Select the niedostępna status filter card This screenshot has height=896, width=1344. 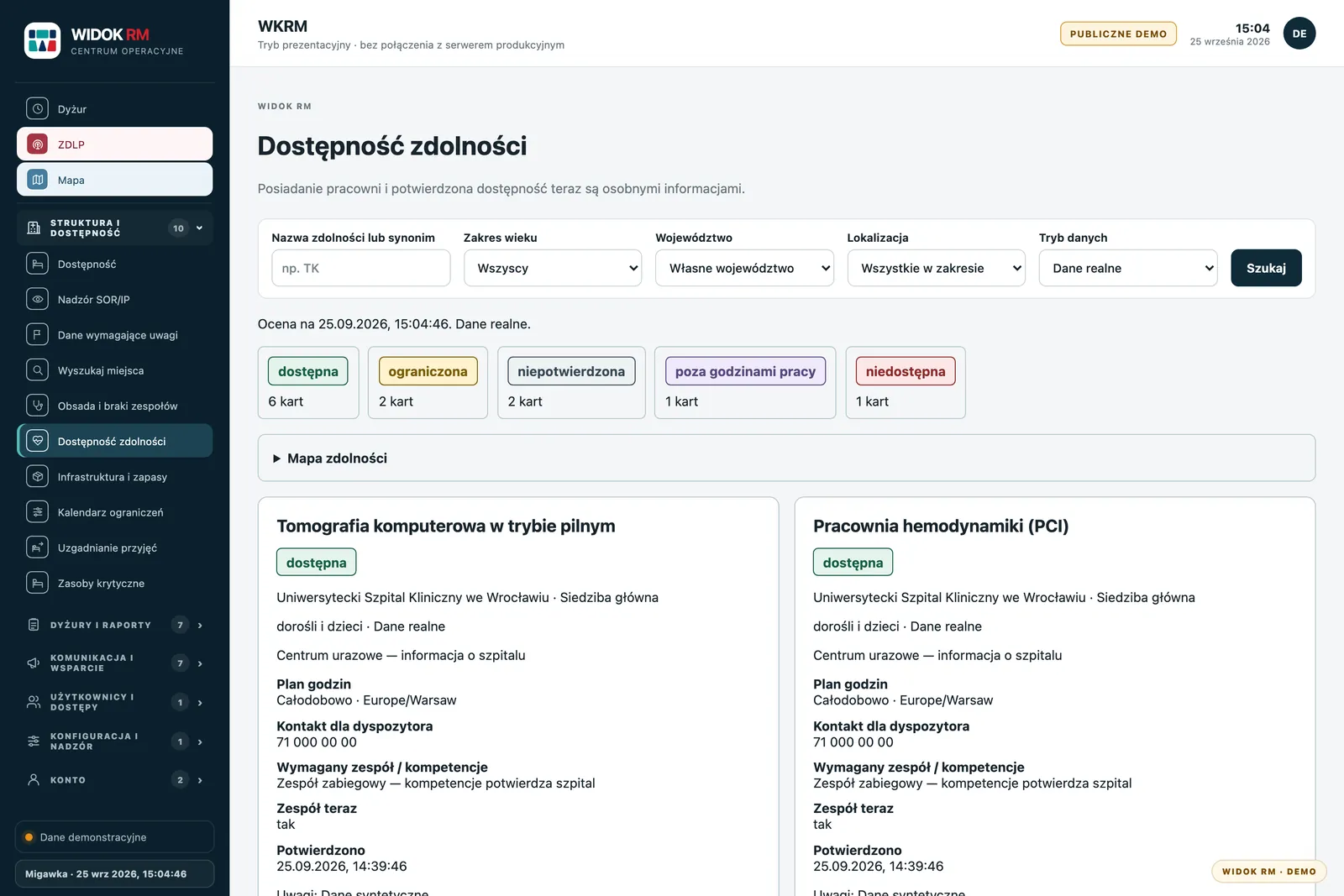click(906, 383)
